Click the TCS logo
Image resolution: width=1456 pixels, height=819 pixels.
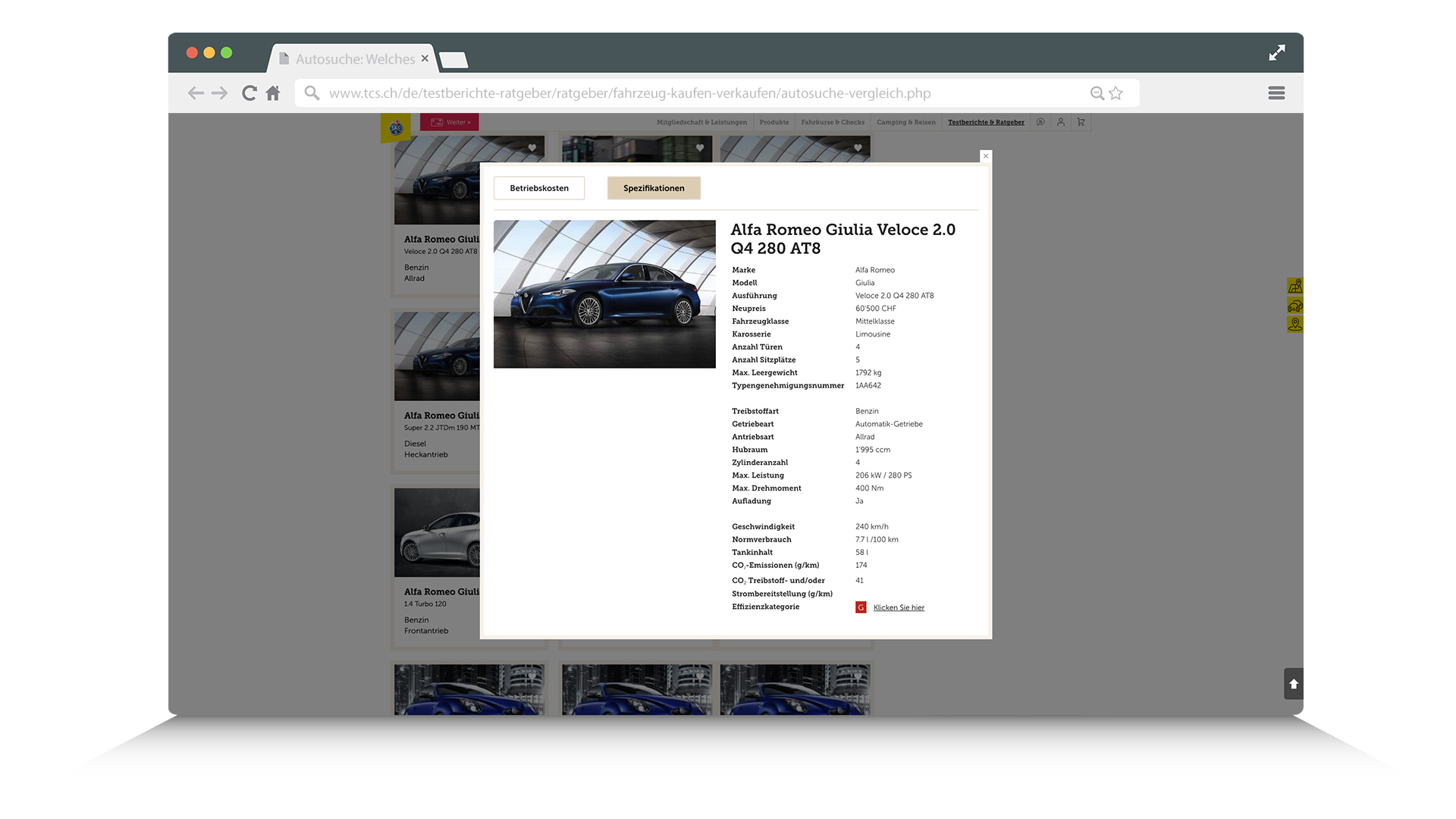pos(395,128)
